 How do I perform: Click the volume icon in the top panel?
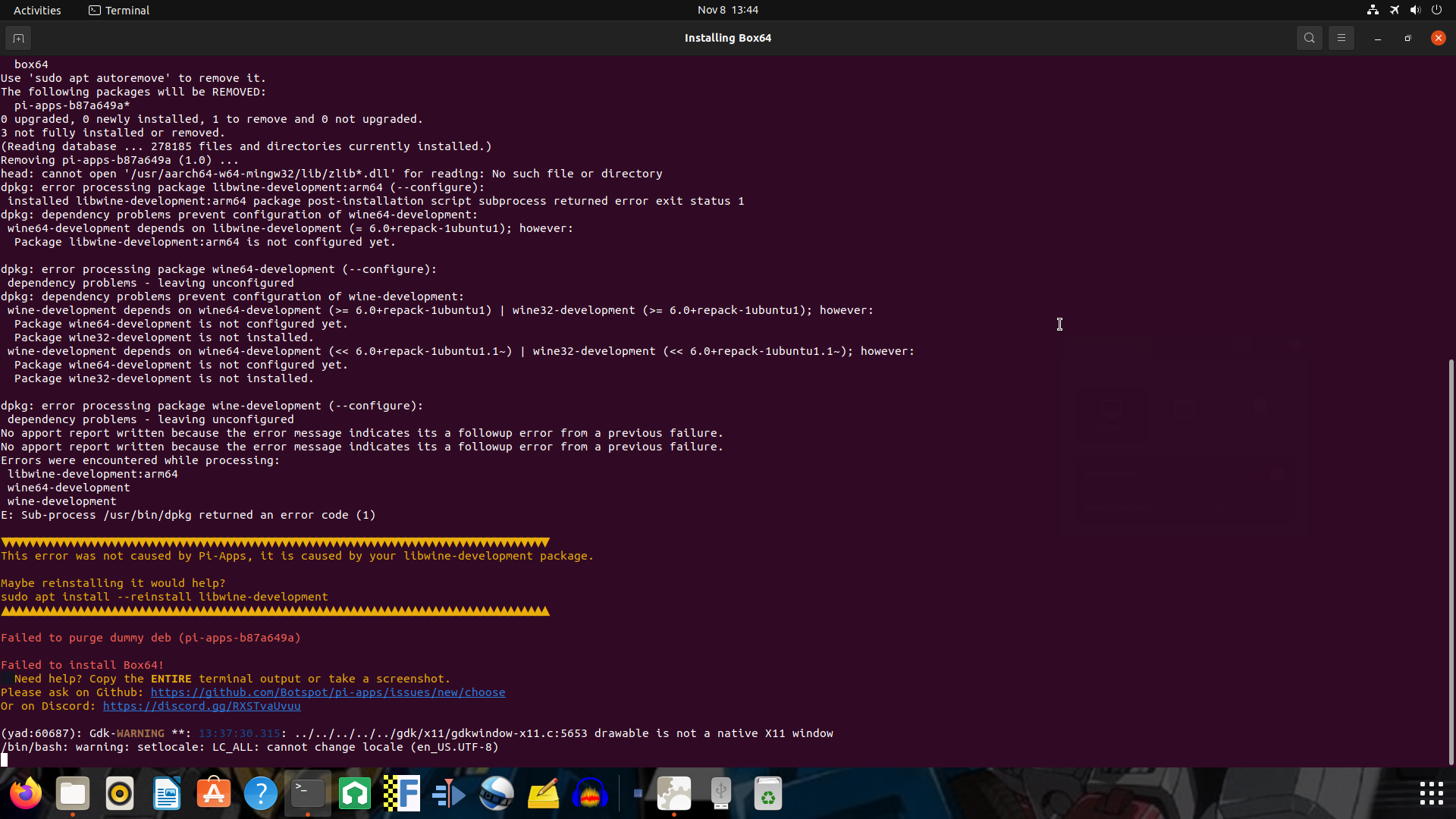pos(1415,10)
